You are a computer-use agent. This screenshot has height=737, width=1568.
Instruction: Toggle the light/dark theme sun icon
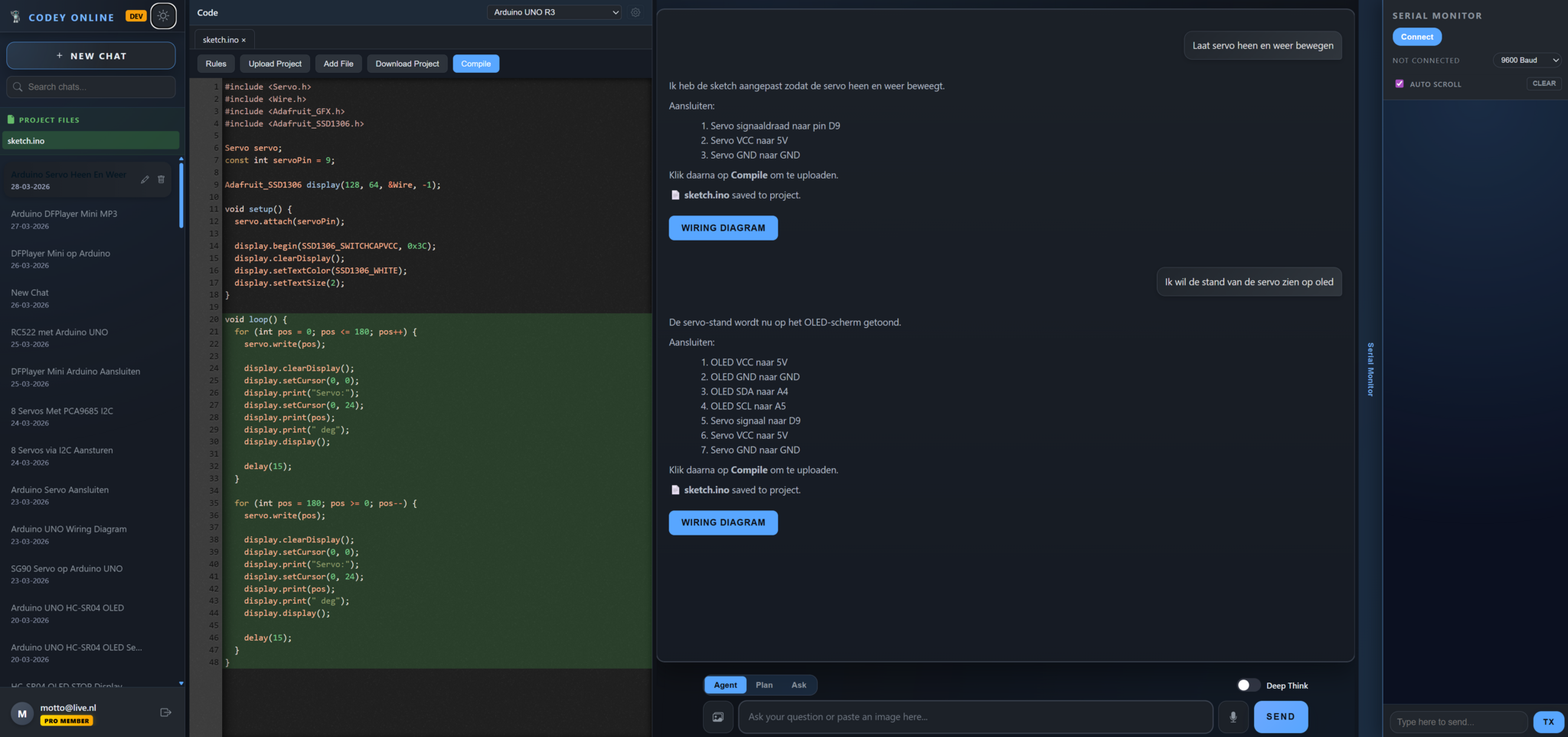click(x=163, y=16)
